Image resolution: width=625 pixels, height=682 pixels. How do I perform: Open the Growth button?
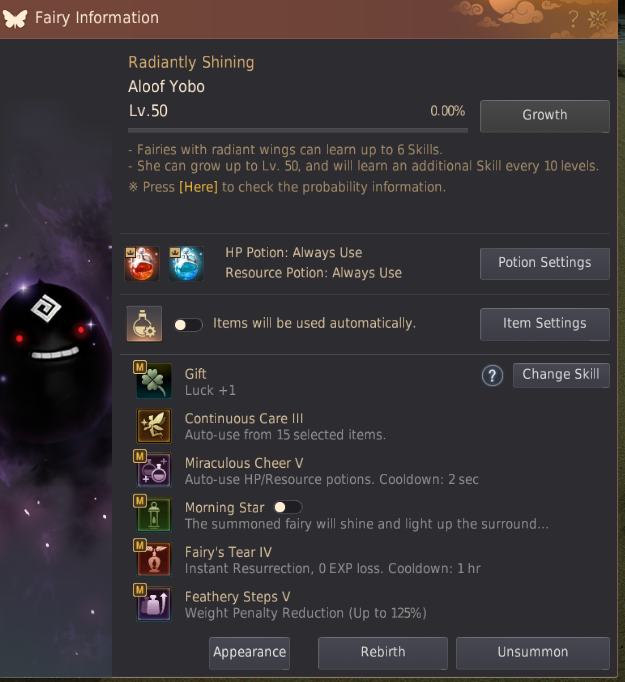[x=545, y=116]
